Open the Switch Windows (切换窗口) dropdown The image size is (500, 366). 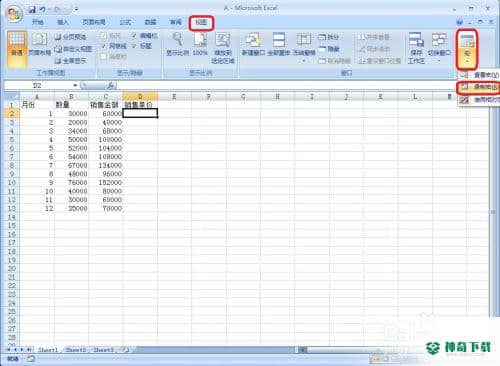pyautogui.click(x=439, y=48)
